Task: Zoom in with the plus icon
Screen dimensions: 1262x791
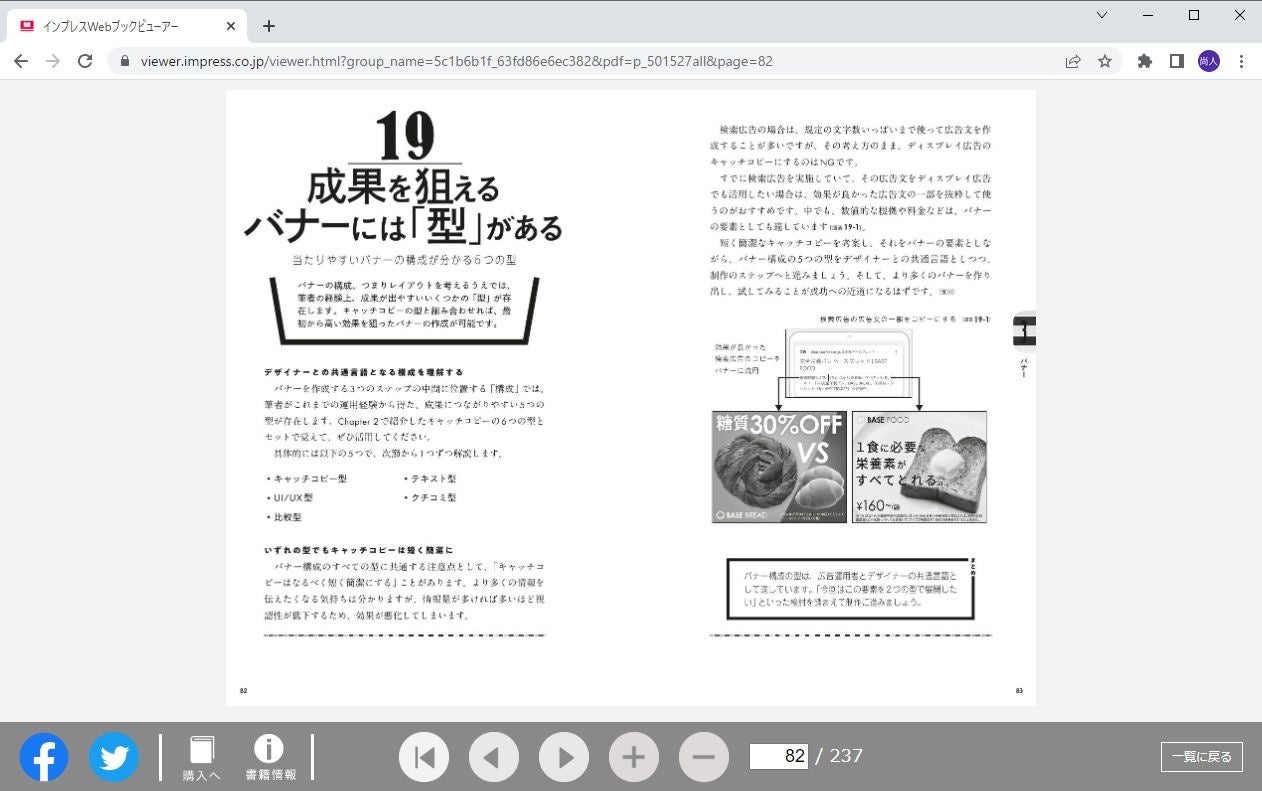Action: (x=634, y=756)
